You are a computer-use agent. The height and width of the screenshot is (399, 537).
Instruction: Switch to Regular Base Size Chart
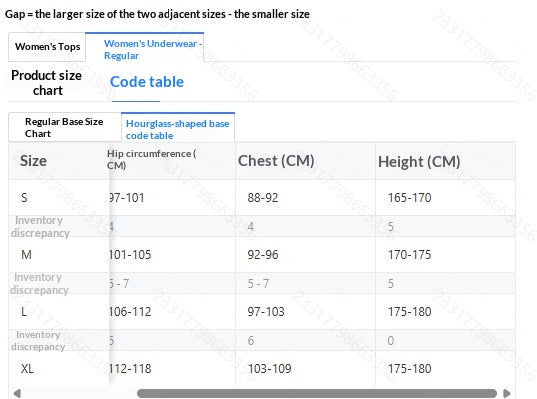click(65, 127)
